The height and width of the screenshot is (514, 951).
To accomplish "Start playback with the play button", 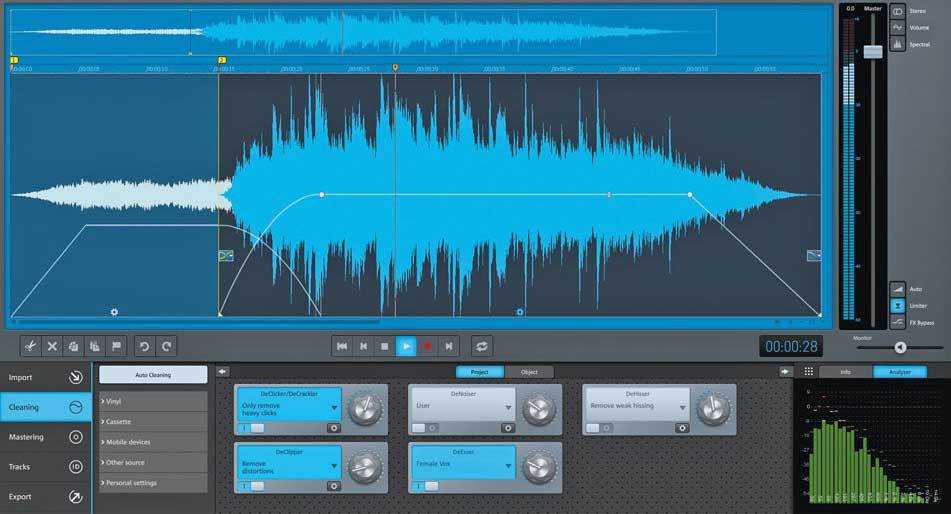I will tap(406, 347).
